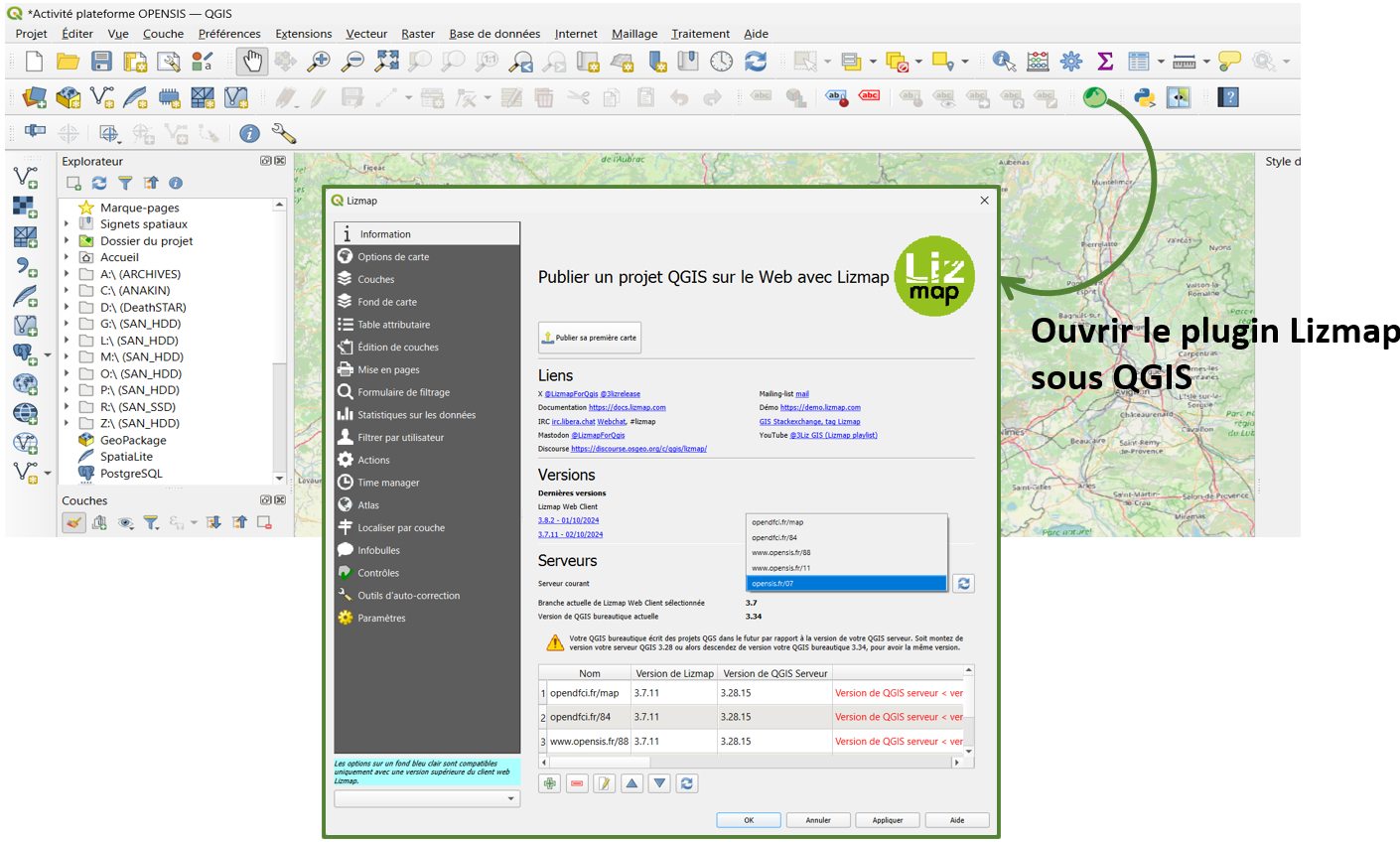
Task: Switch to Couches tab in Lizmap sidebar
Action: point(376,280)
